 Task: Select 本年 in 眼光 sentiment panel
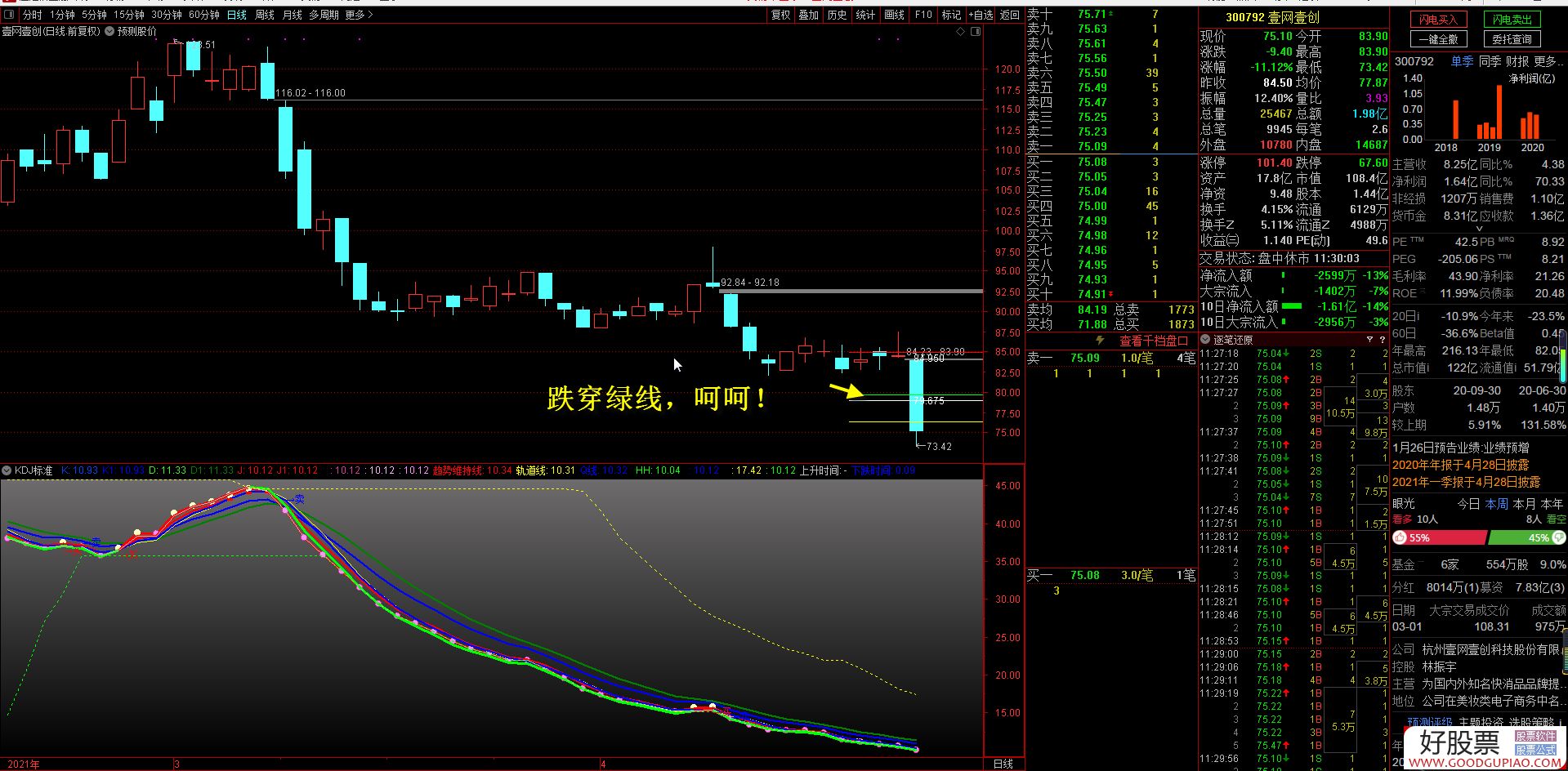(x=1552, y=504)
